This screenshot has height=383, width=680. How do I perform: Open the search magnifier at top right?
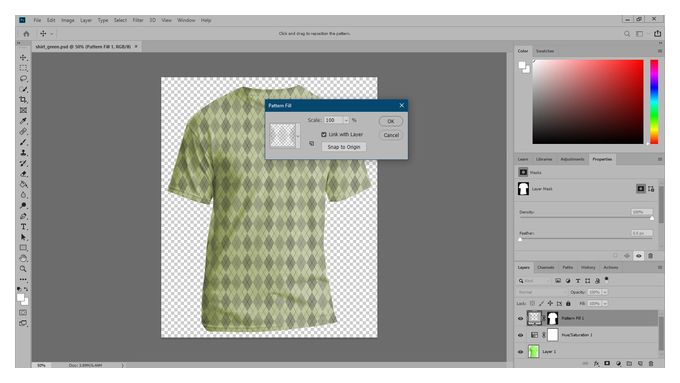click(627, 33)
